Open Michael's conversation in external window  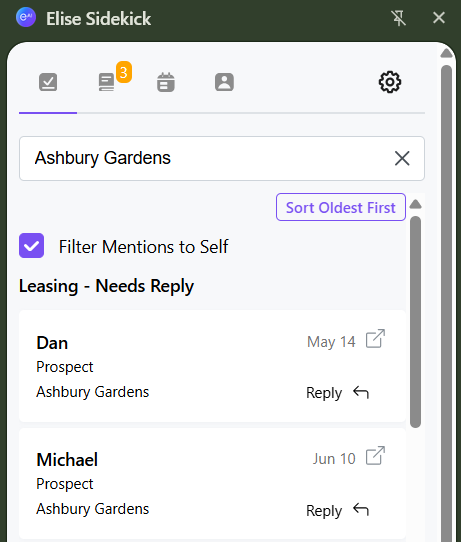pos(375,456)
